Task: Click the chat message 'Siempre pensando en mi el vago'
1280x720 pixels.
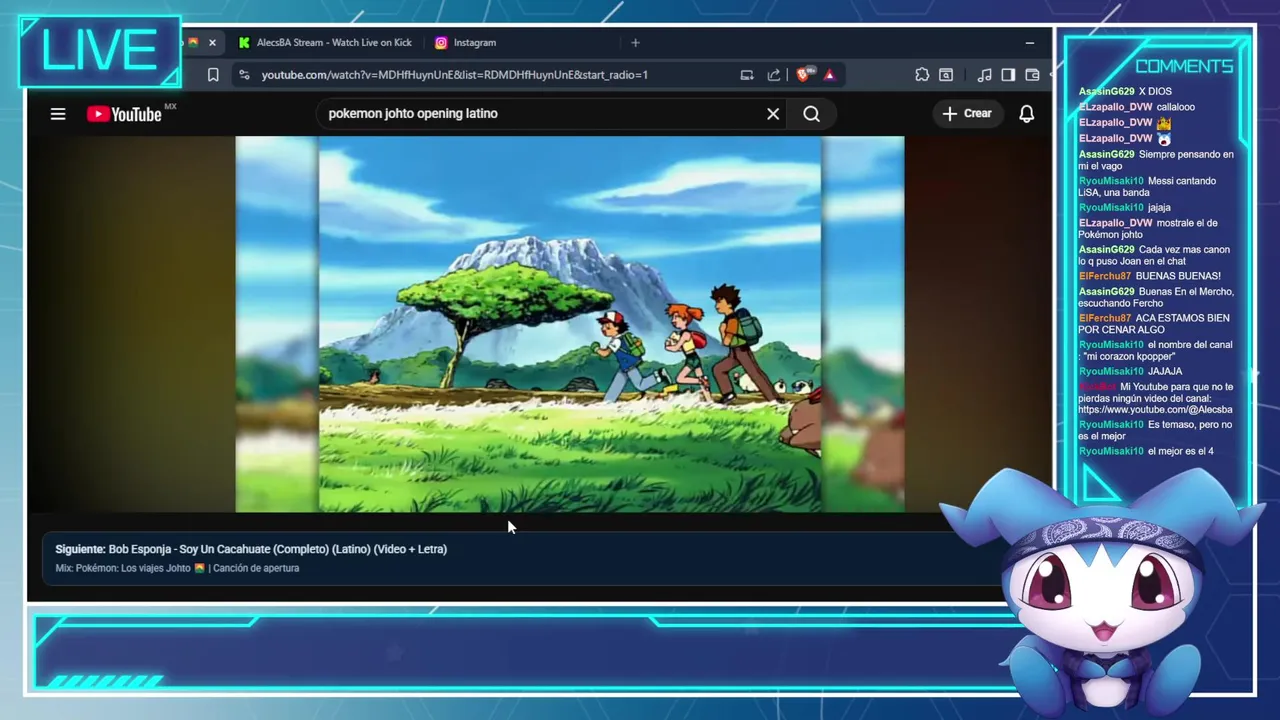Action: pos(1156,160)
